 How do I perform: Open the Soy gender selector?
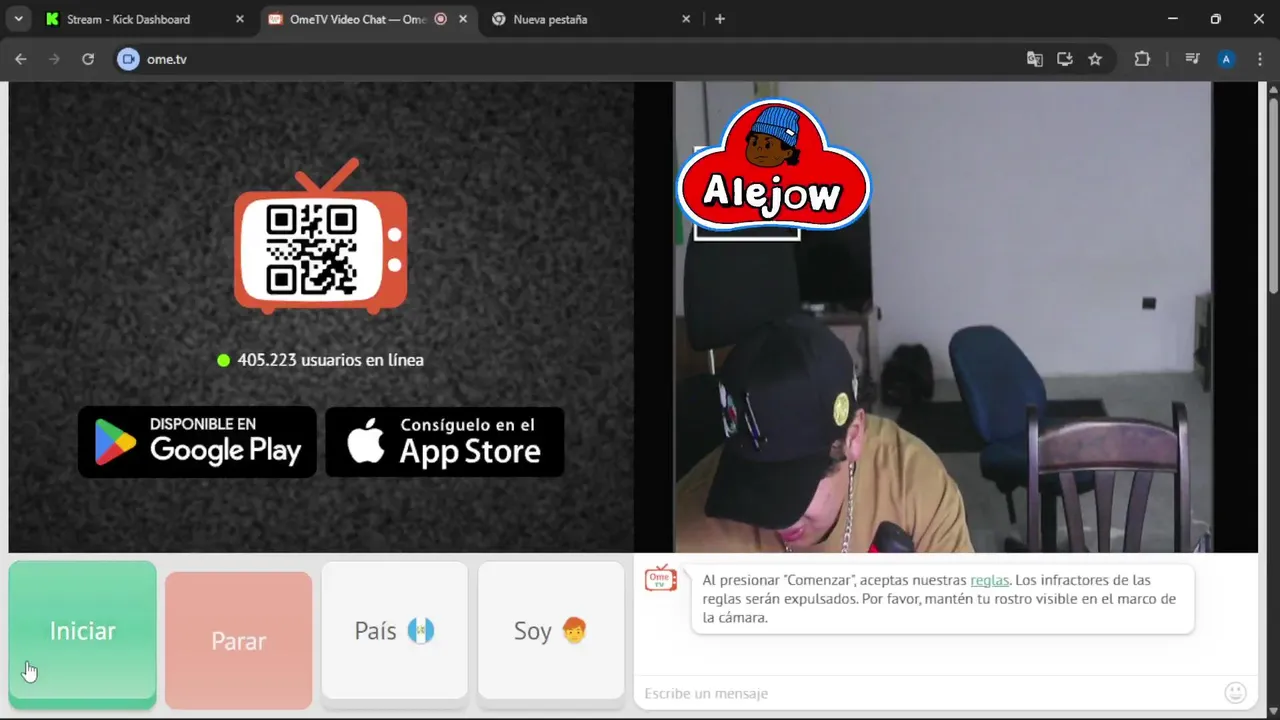tap(550, 630)
